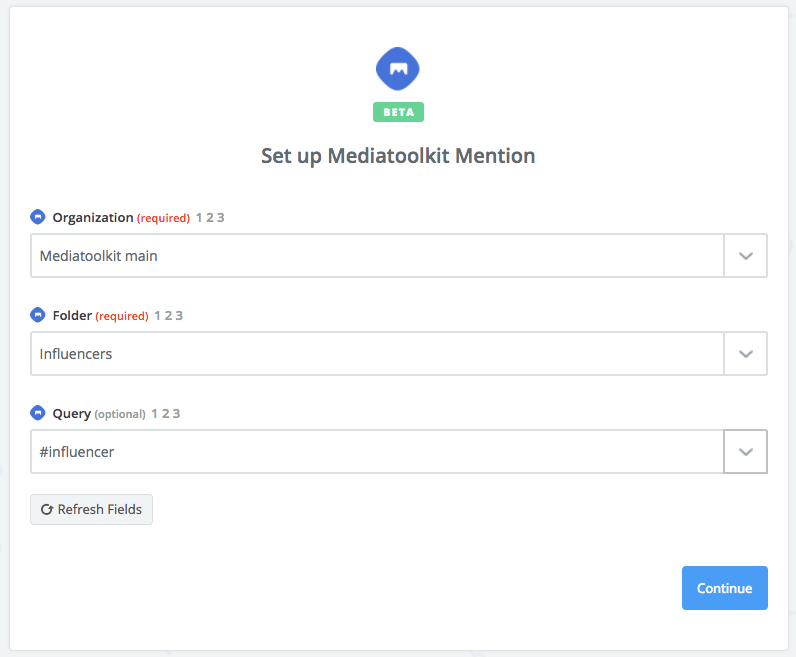796x657 pixels.
Task: Expand the Query dropdown arrow
Action: 745,452
